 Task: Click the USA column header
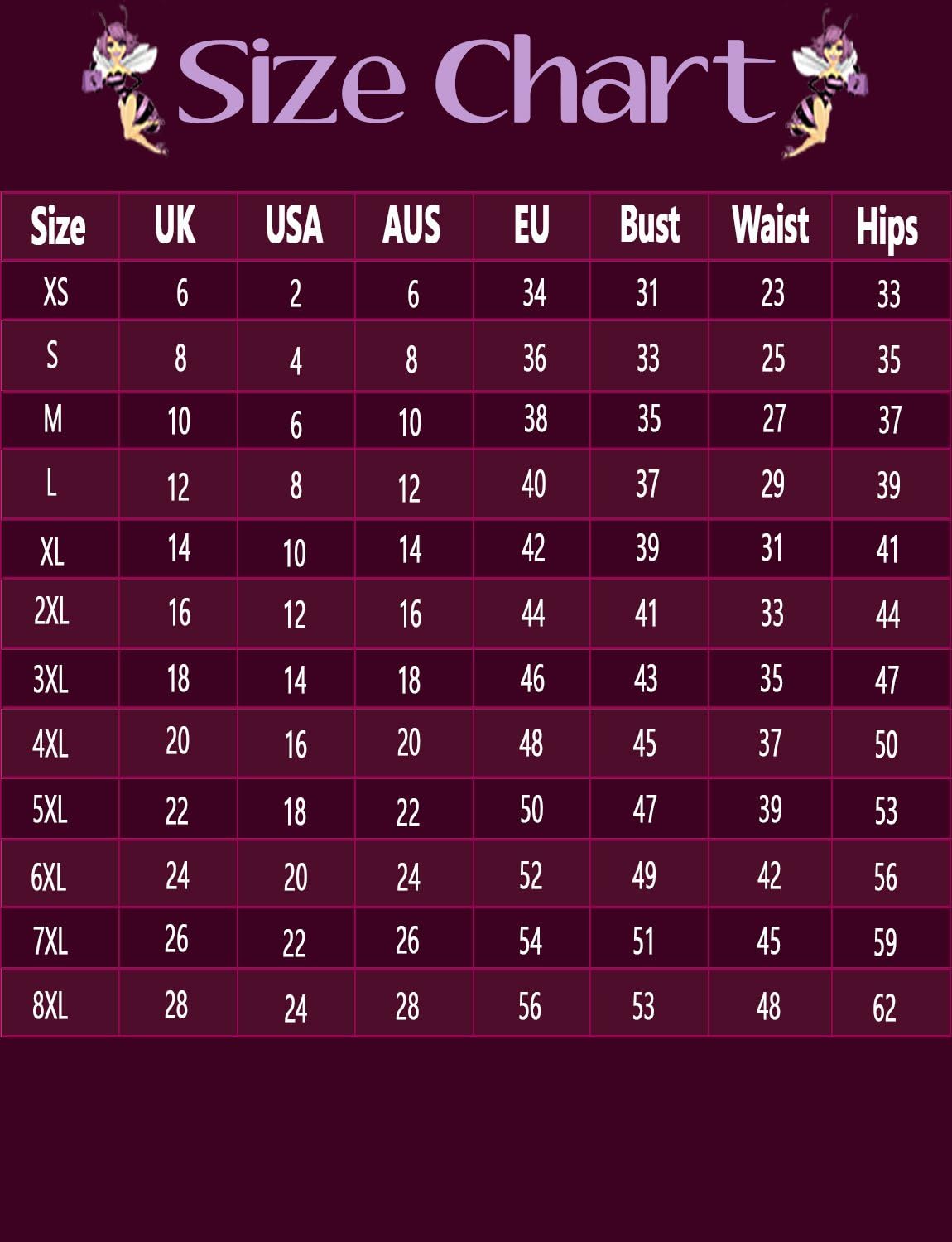pyautogui.click(x=294, y=225)
